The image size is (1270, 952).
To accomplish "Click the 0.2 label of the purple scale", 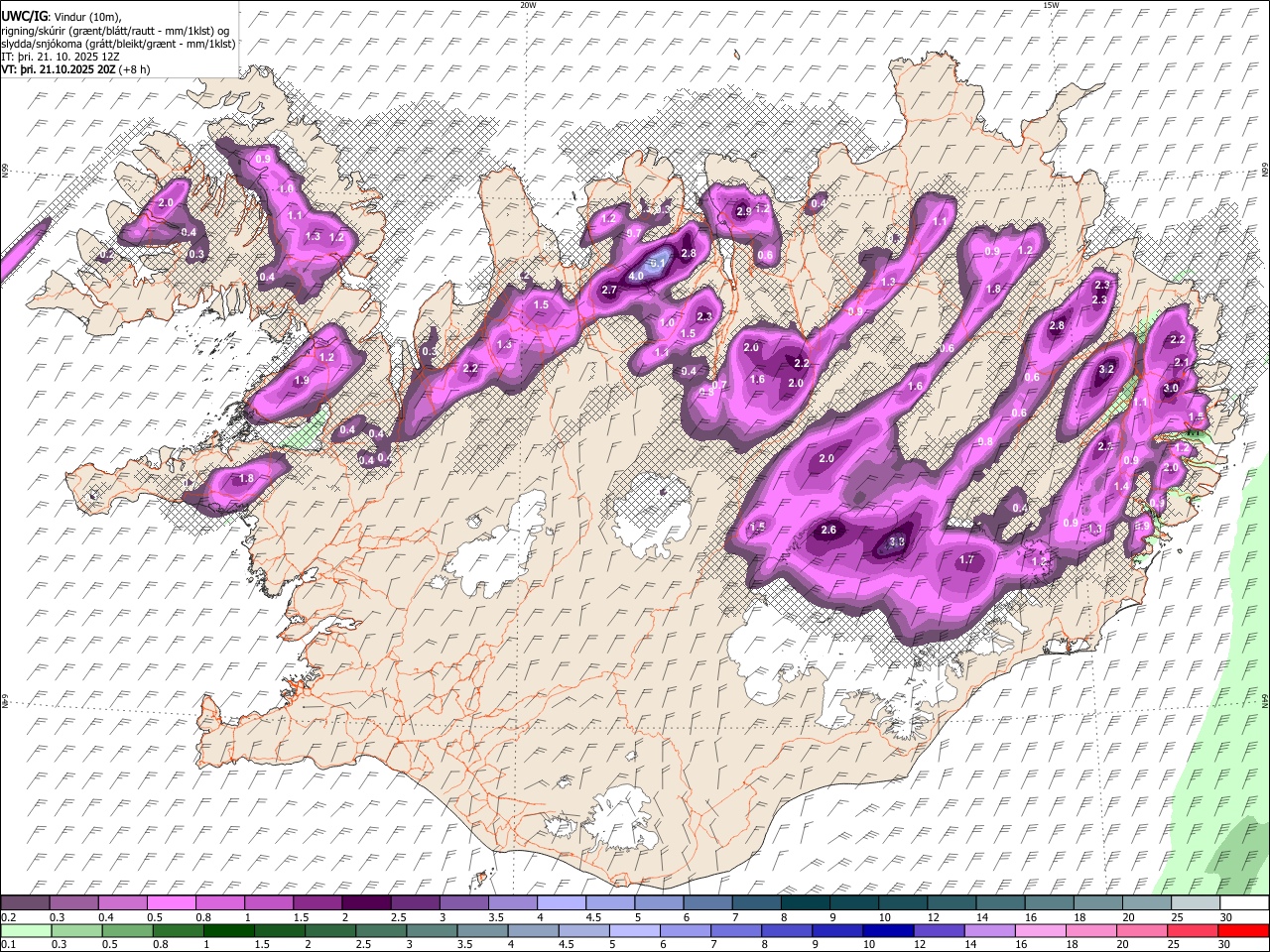I will point(8,917).
